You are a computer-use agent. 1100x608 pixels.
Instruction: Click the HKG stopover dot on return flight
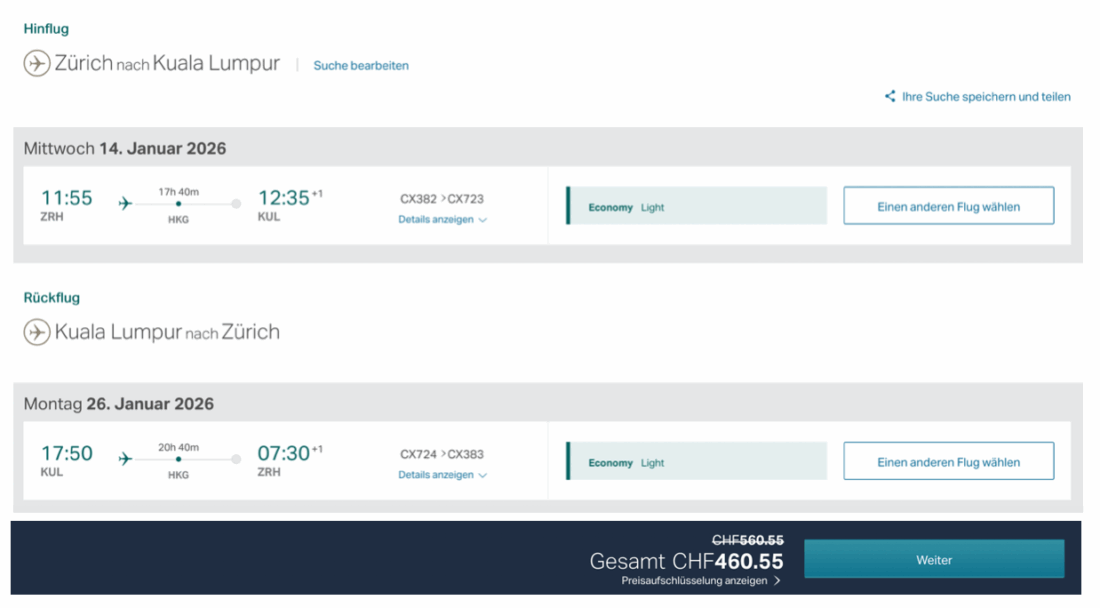tap(178, 459)
